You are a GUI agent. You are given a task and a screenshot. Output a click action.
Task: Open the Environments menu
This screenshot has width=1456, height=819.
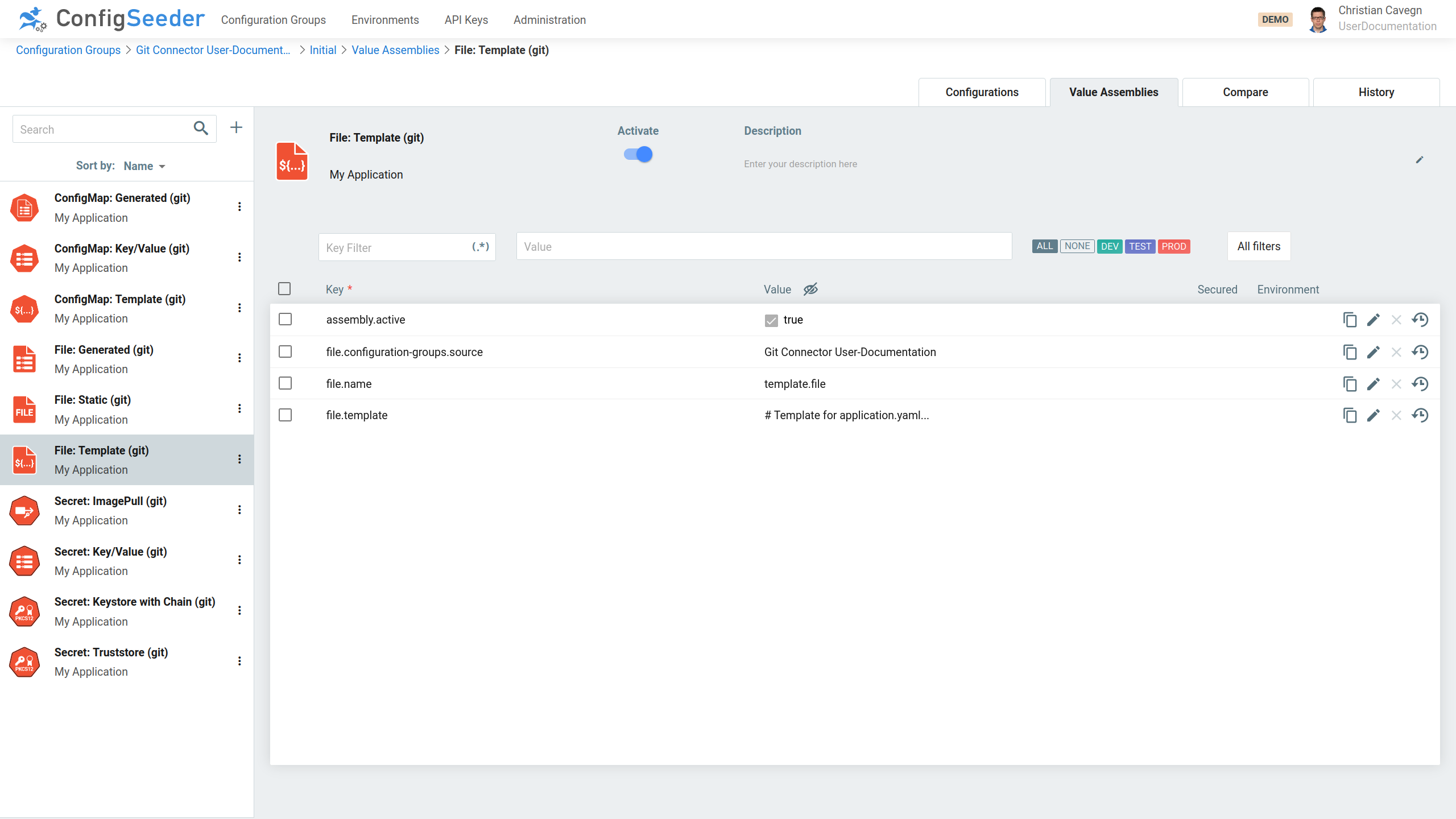tap(385, 20)
